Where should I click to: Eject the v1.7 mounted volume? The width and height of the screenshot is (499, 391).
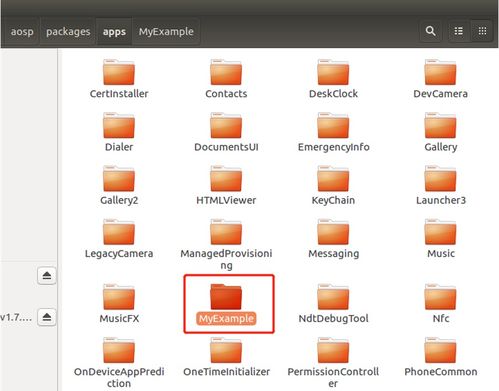[x=47, y=317]
